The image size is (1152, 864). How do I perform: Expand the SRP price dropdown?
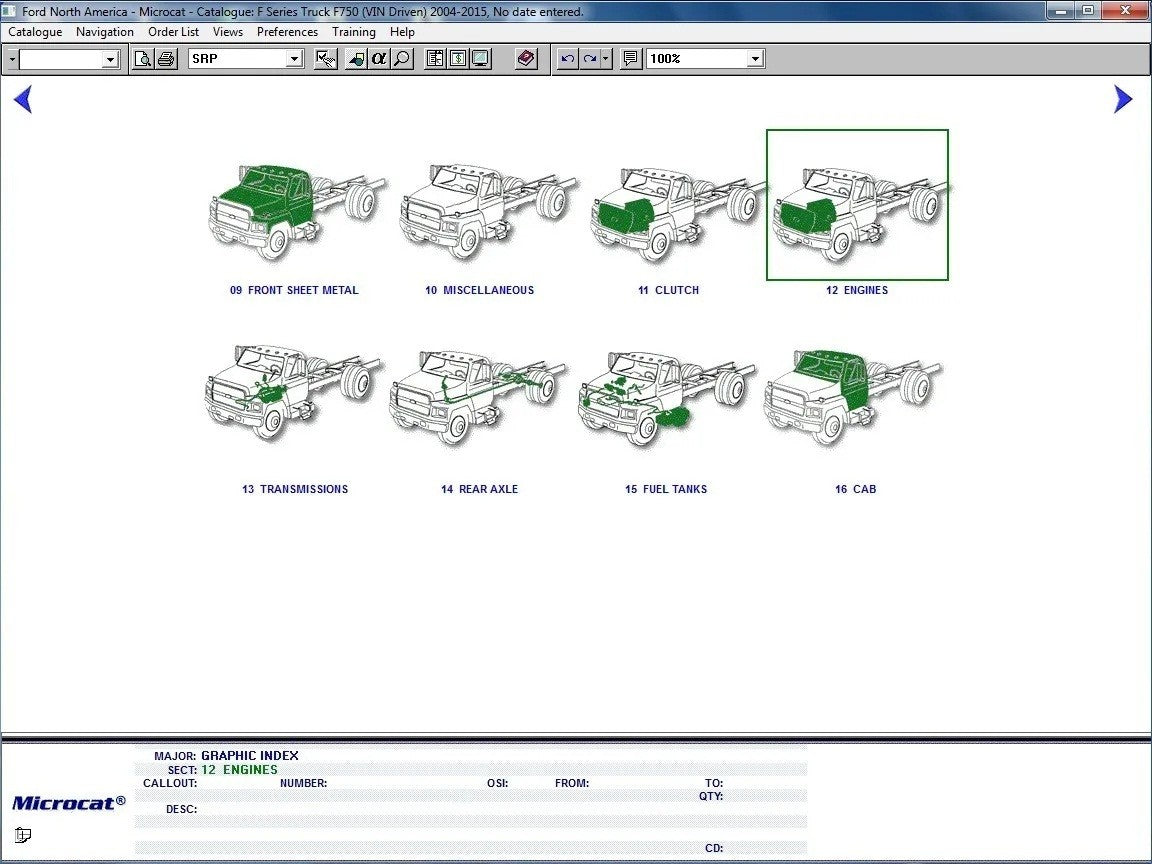pyautogui.click(x=294, y=59)
